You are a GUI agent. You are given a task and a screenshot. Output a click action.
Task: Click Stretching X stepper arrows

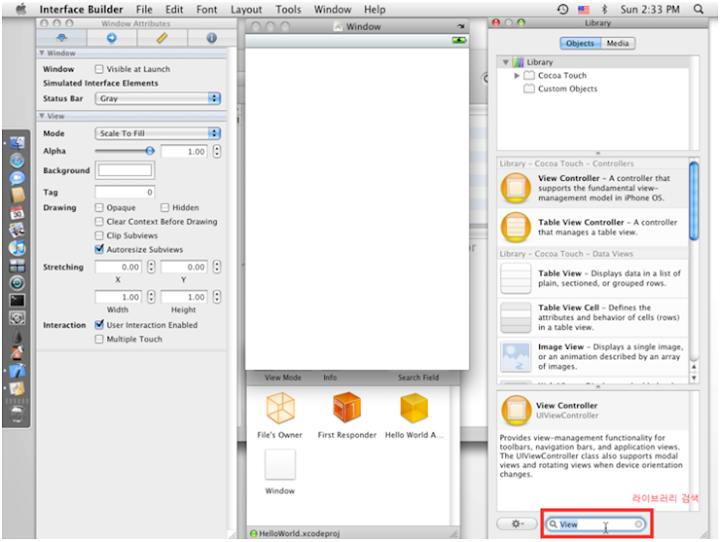[x=151, y=267]
